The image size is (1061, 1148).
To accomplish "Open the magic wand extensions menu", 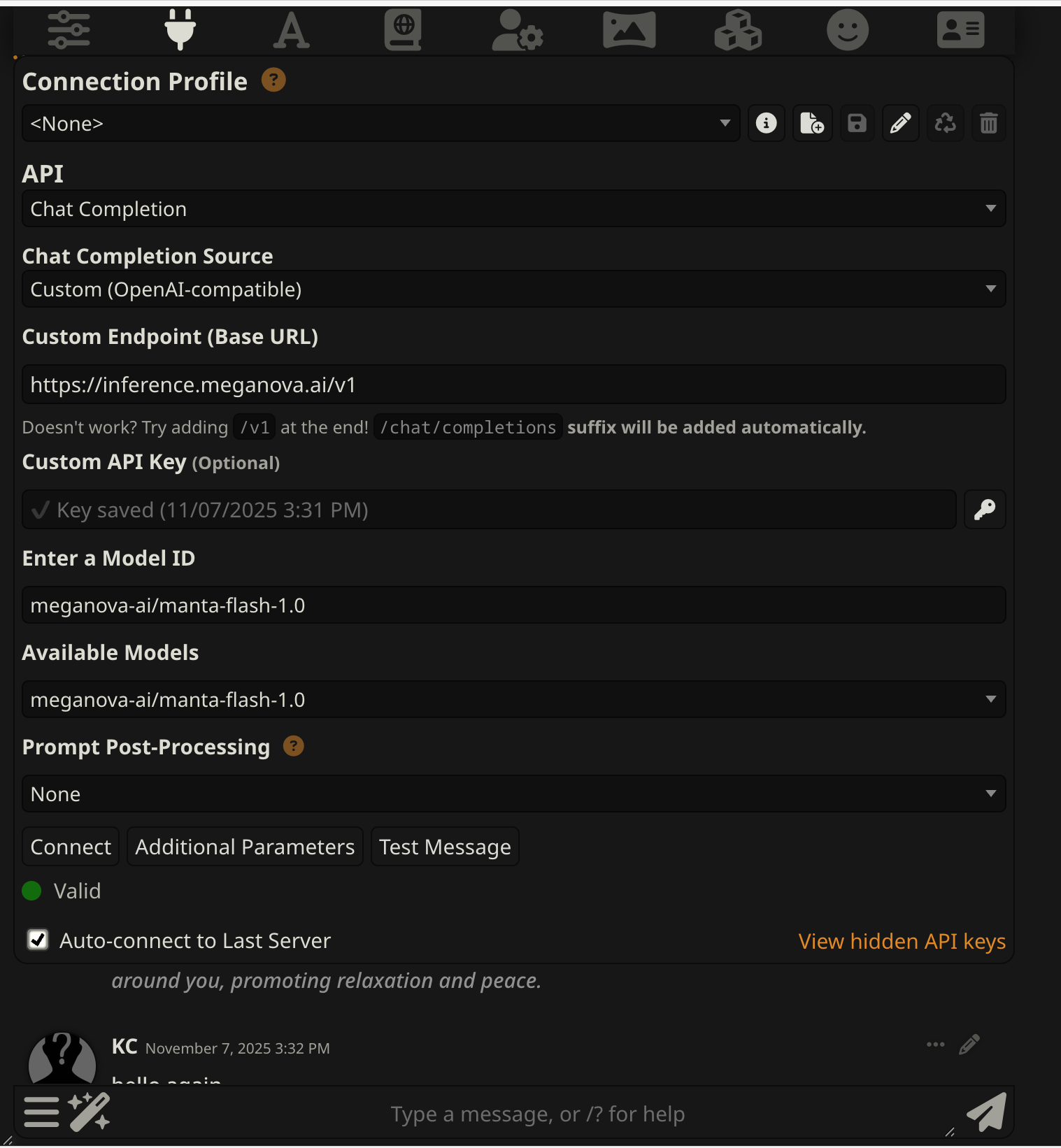I will point(90,1112).
